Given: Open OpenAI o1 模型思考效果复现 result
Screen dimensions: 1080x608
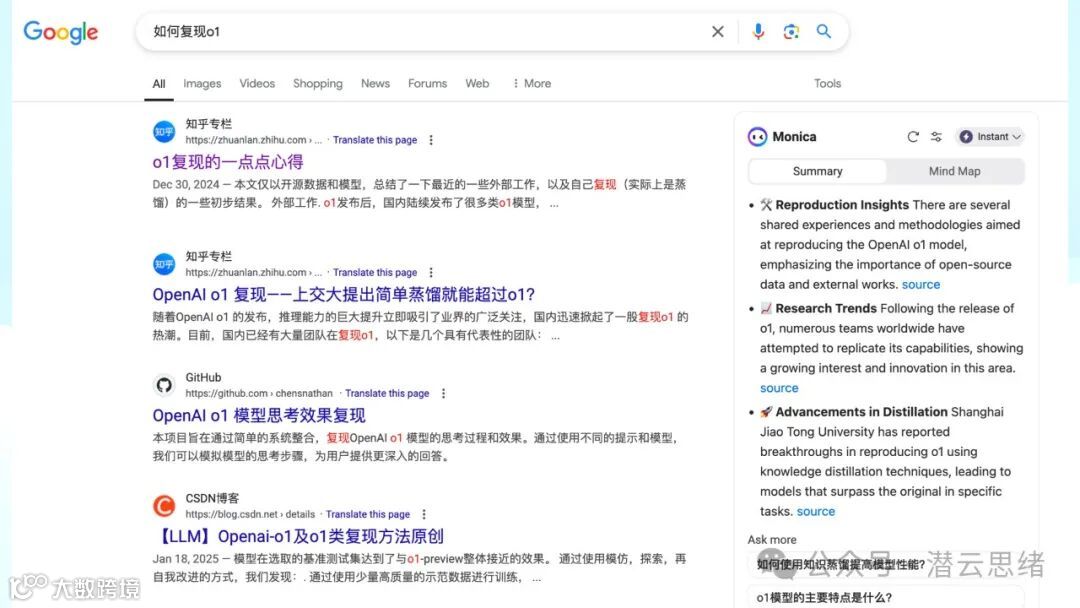Looking at the screenshot, I should [259, 415].
